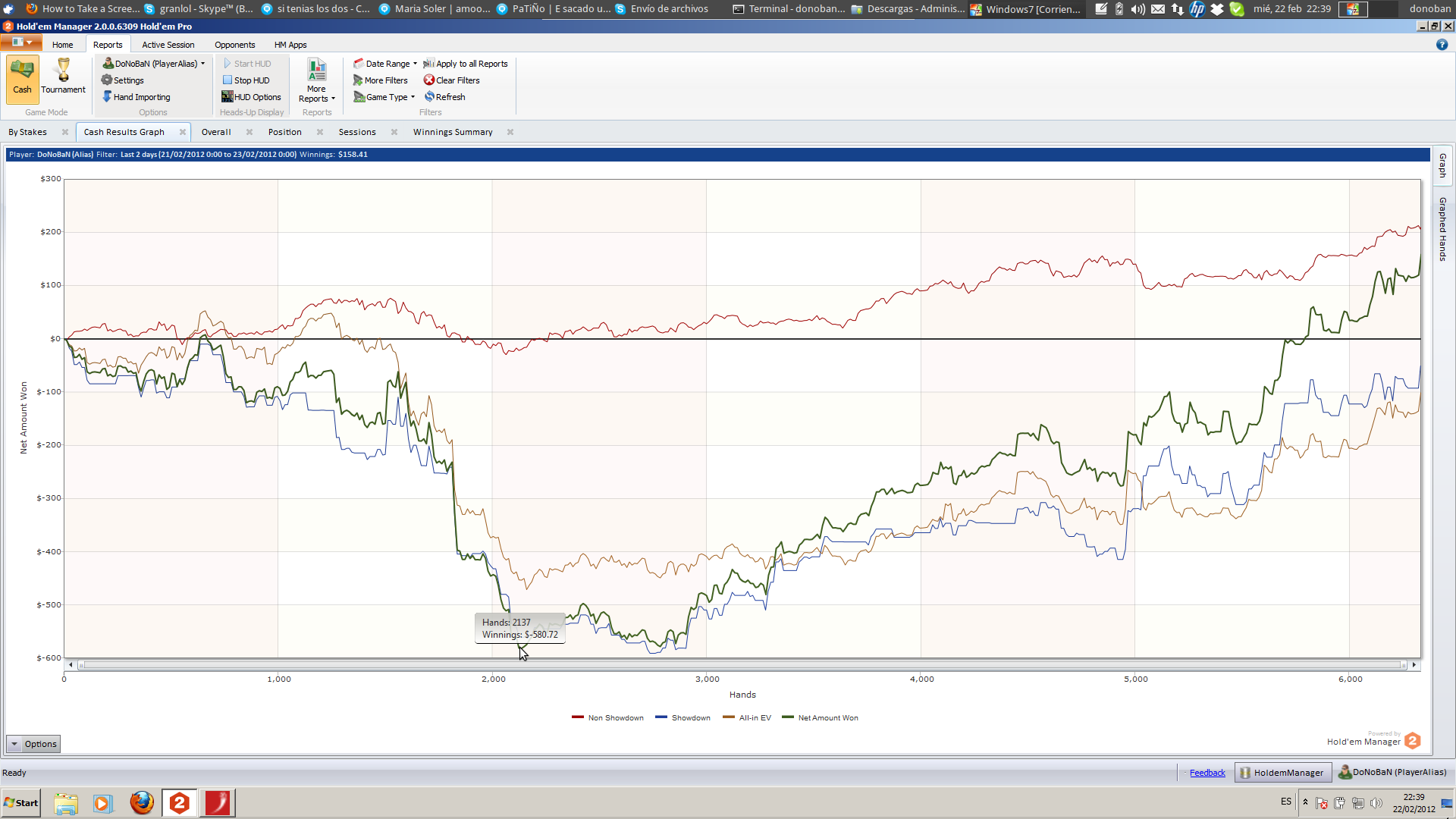Image resolution: width=1456 pixels, height=819 pixels.
Task: Open By Stakes report tab
Action: point(28,132)
